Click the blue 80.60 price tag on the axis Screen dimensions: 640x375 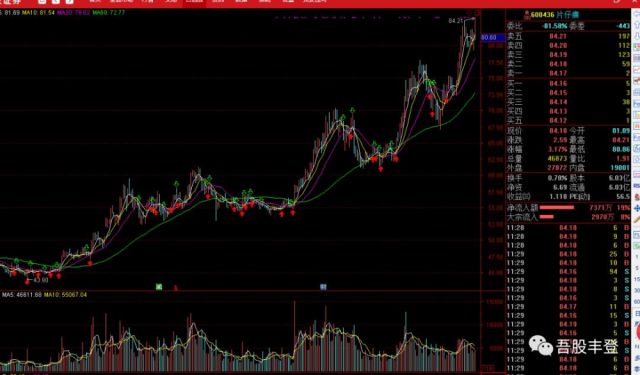(x=489, y=38)
